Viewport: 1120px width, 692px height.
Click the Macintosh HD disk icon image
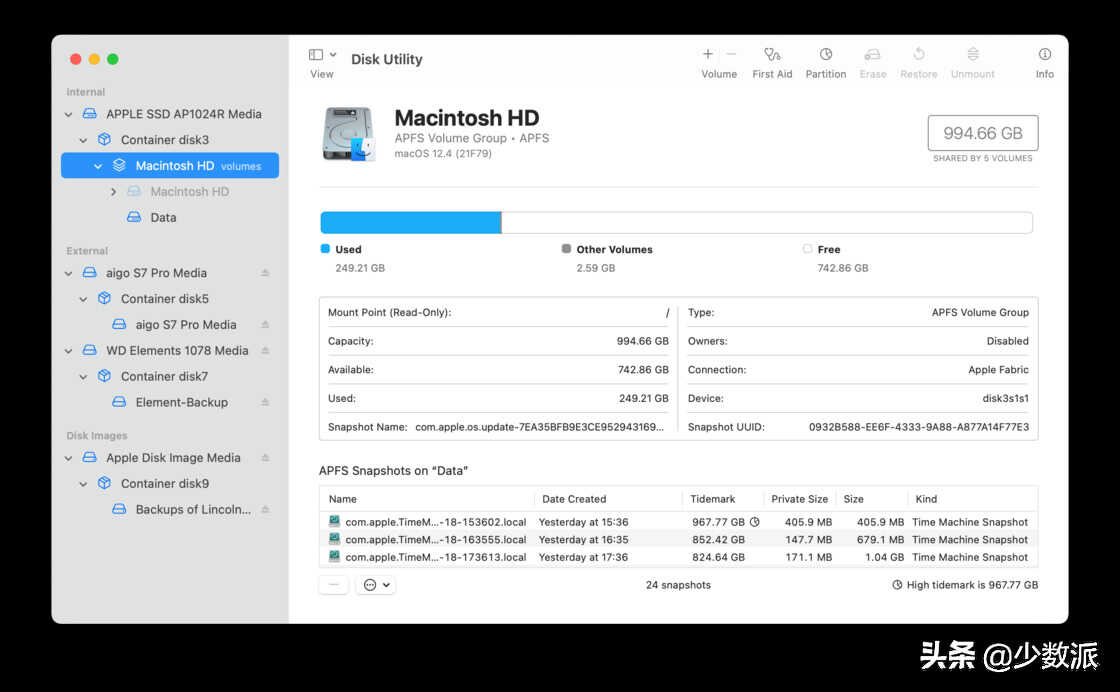point(349,134)
